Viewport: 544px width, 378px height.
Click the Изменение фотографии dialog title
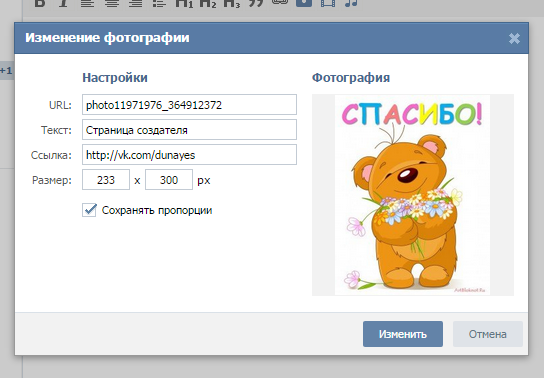pos(107,38)
